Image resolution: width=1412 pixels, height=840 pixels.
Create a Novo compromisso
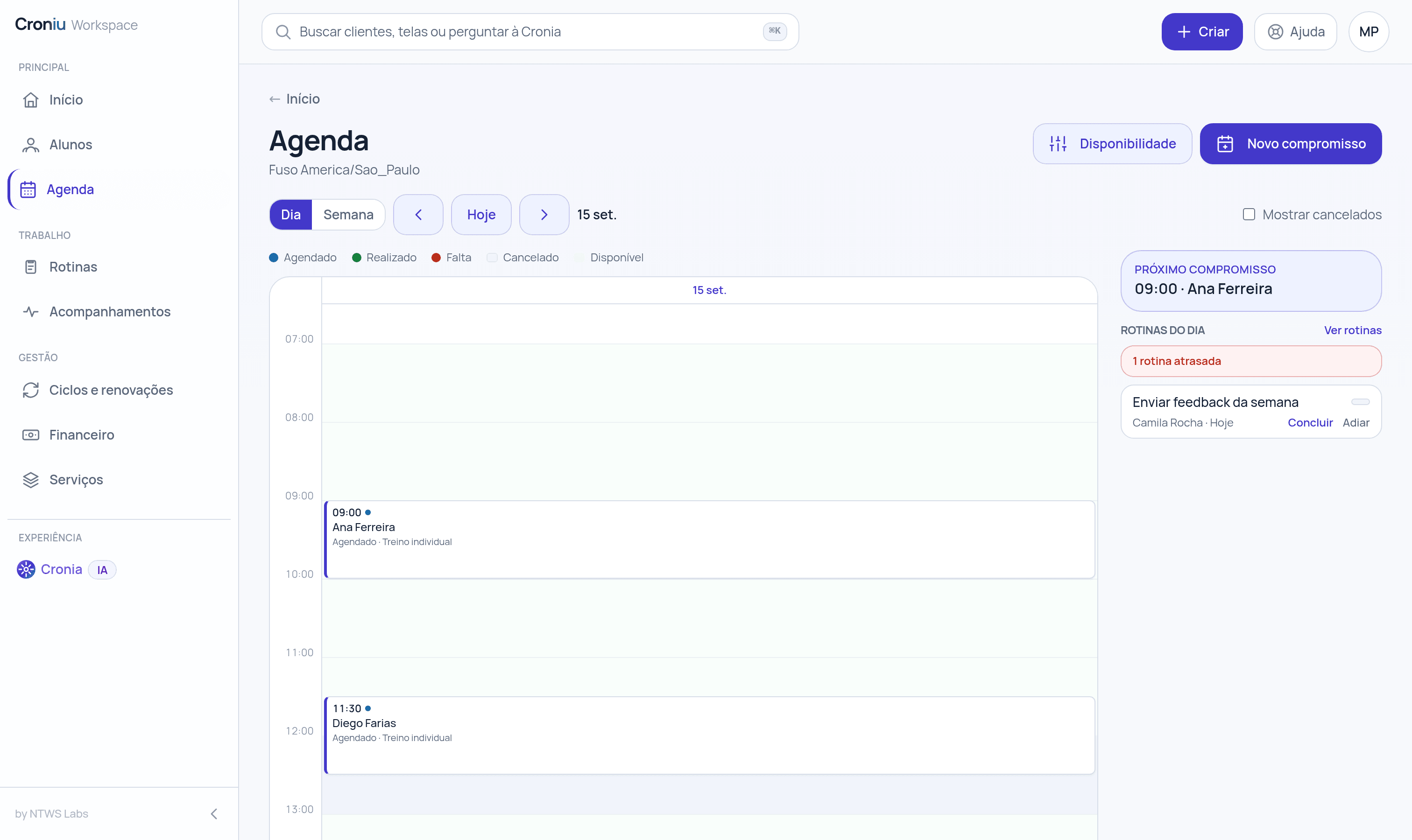[1290, 144]
